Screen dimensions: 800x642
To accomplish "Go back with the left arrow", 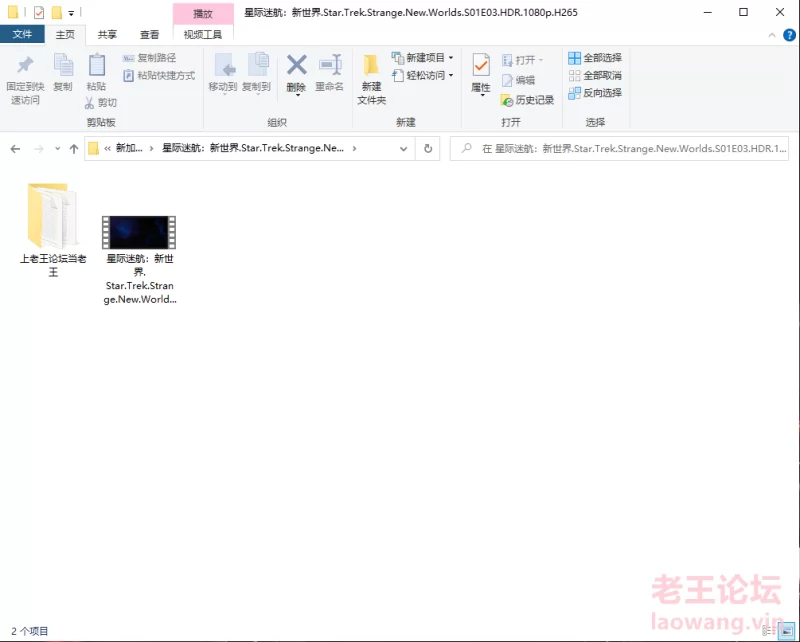I will (x=15, y=149).
